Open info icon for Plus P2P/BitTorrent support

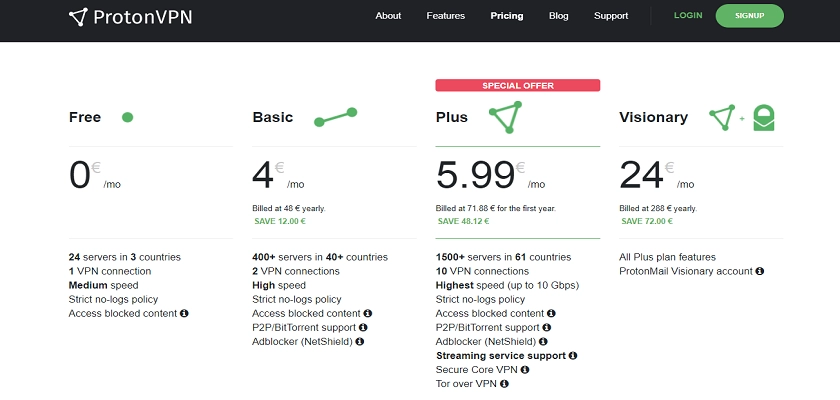click(546, 327)
